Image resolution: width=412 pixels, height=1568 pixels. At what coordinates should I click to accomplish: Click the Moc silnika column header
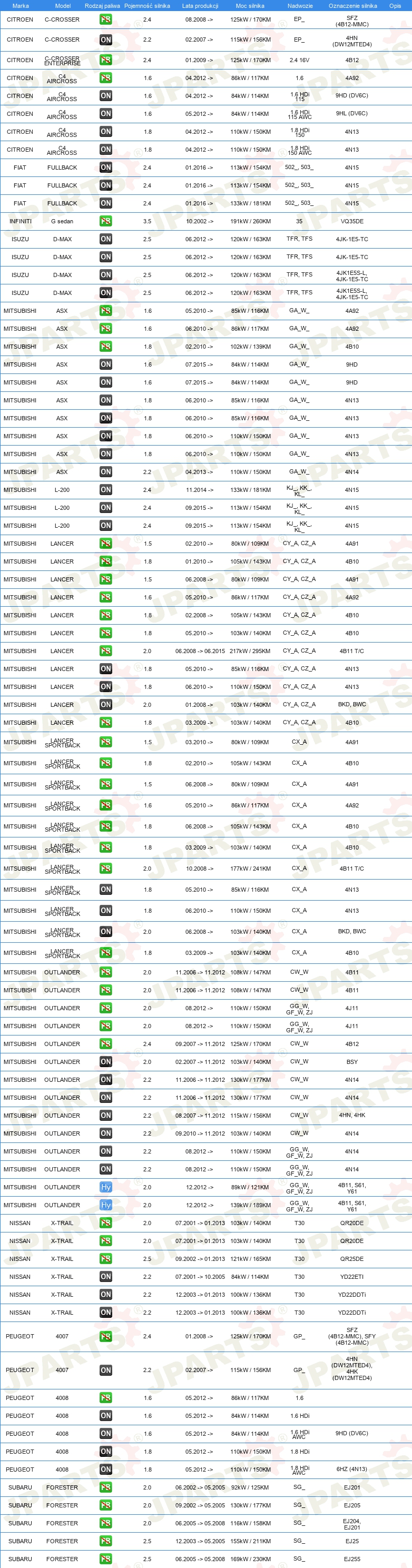pos(250,5)
